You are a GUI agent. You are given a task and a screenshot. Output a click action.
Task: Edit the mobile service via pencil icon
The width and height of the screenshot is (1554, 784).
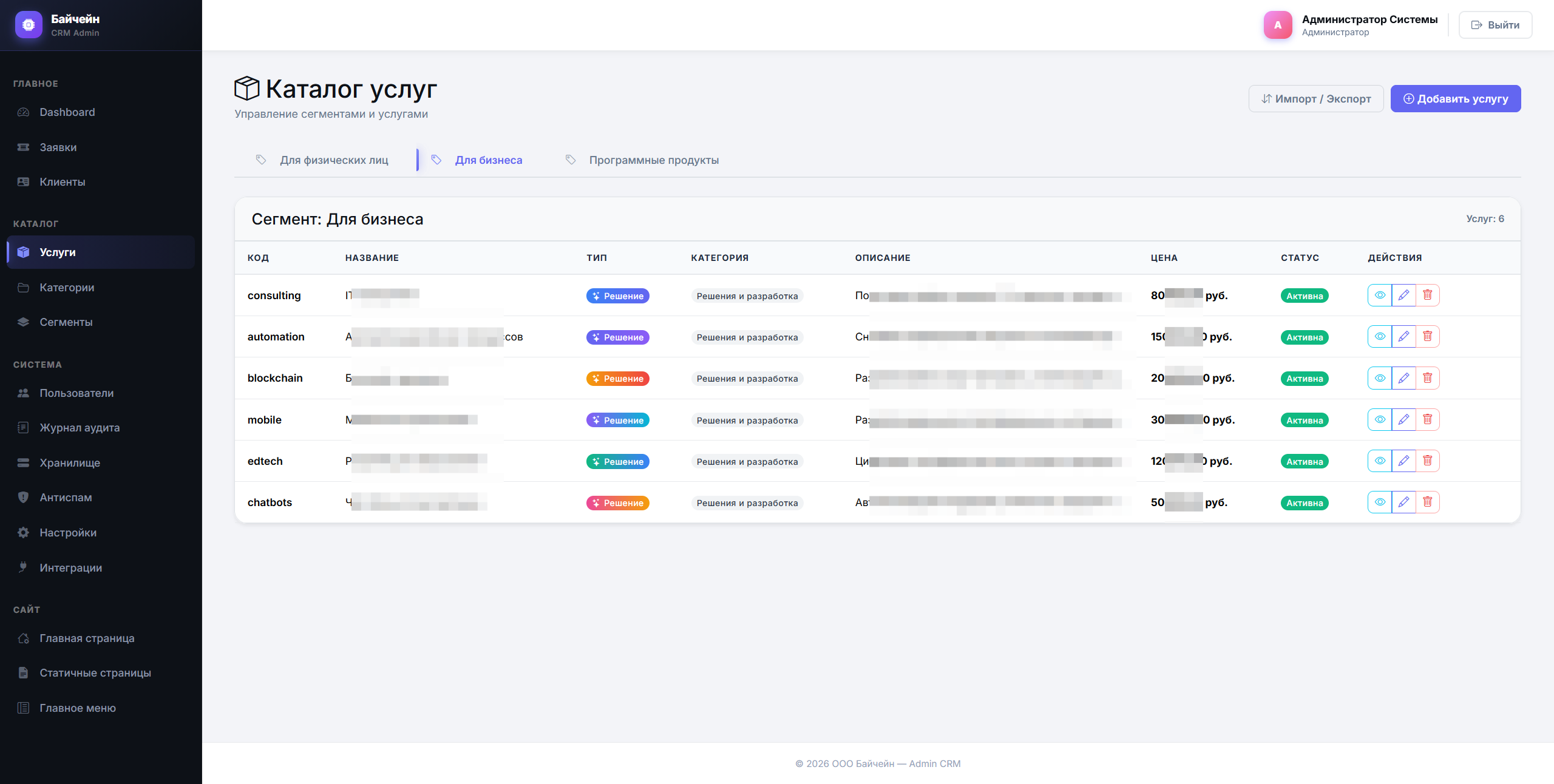(1403, 420)
